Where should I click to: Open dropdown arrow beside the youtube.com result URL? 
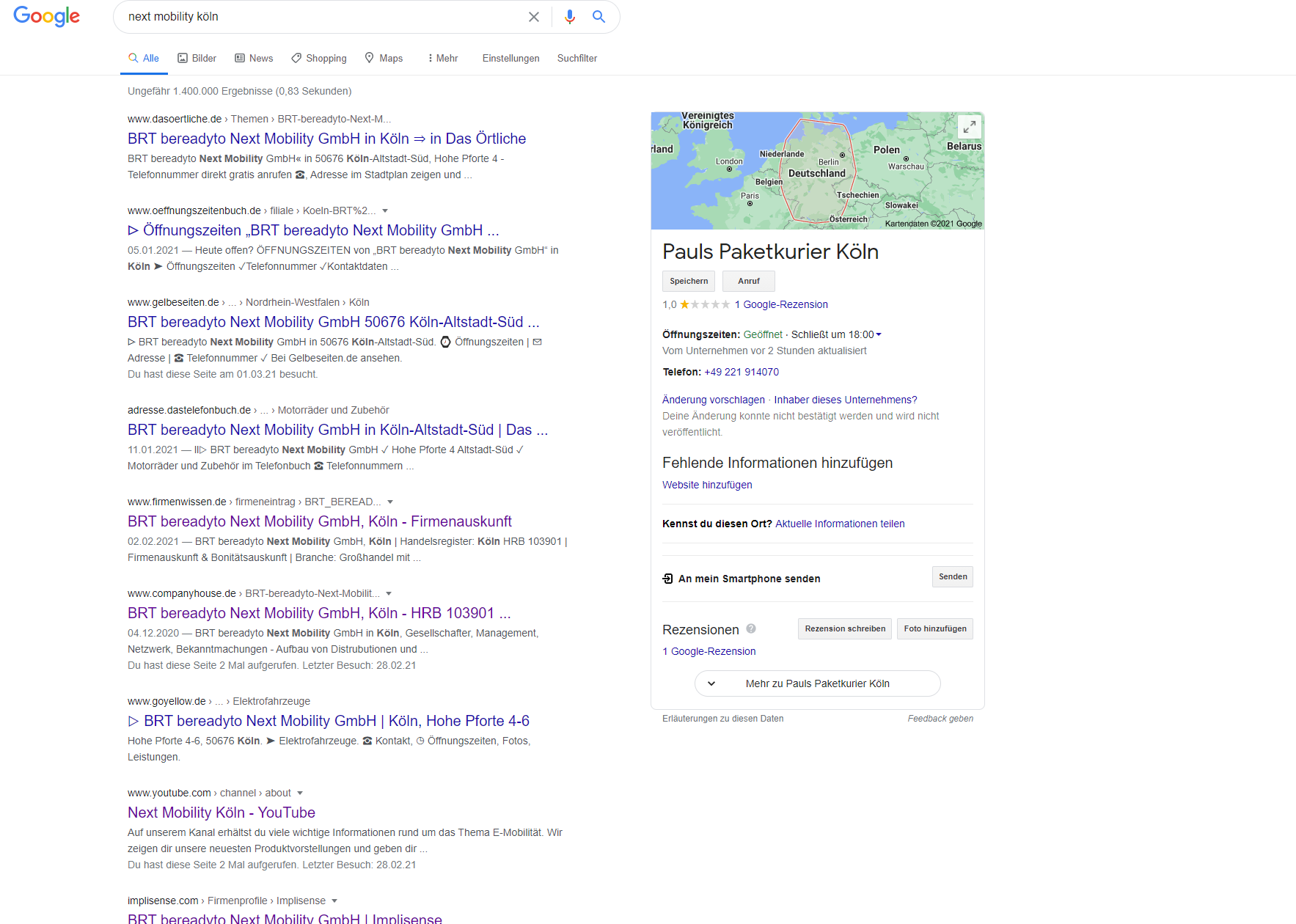[x=300, y=793]
